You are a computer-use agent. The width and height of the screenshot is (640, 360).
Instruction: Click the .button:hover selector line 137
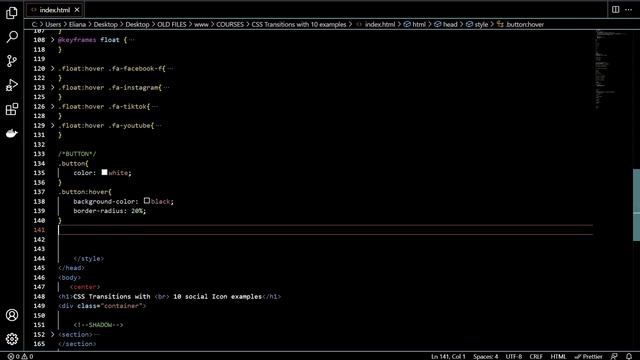click(85, 192)
